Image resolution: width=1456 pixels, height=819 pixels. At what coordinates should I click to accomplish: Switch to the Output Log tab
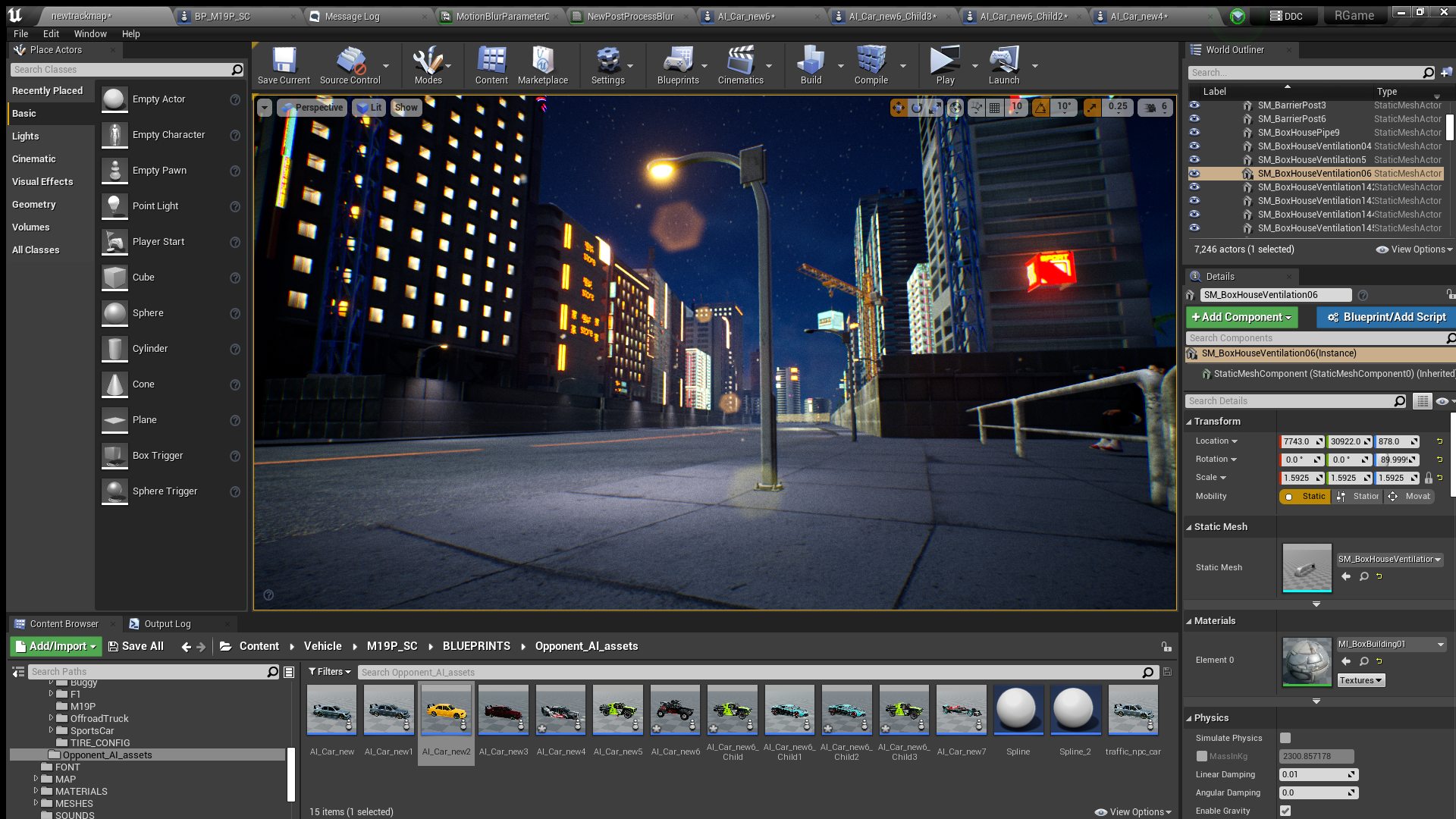click(167, 624)
